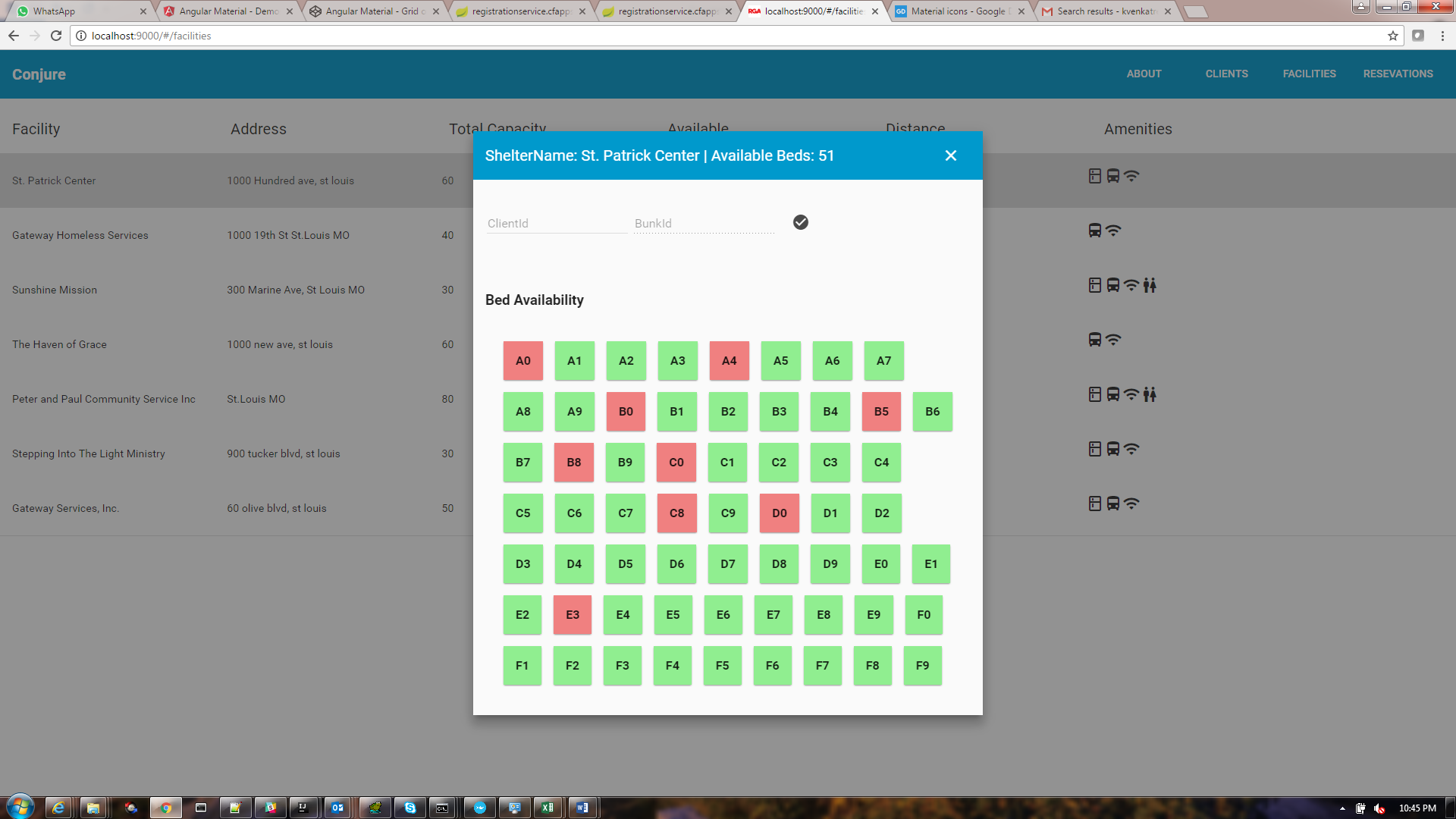Click the Conjure brand link
The height and width of the screenshot is (819, 1456).
(39, 74)
